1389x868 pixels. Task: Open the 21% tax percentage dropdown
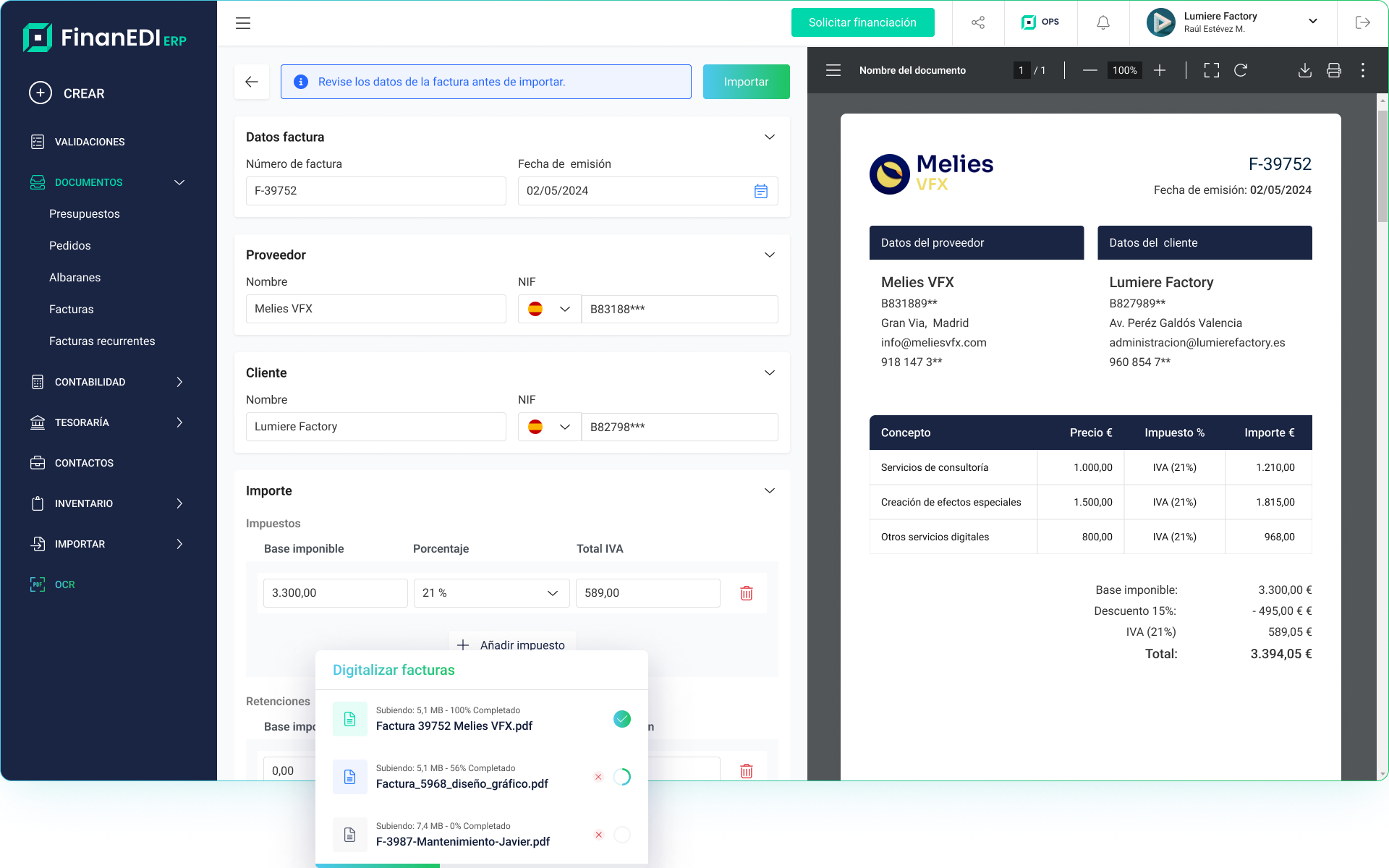pyautogui.click(x=491, y=592)
